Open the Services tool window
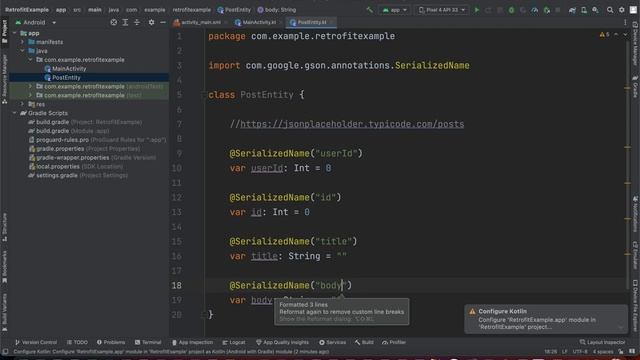 pos(332,342)
